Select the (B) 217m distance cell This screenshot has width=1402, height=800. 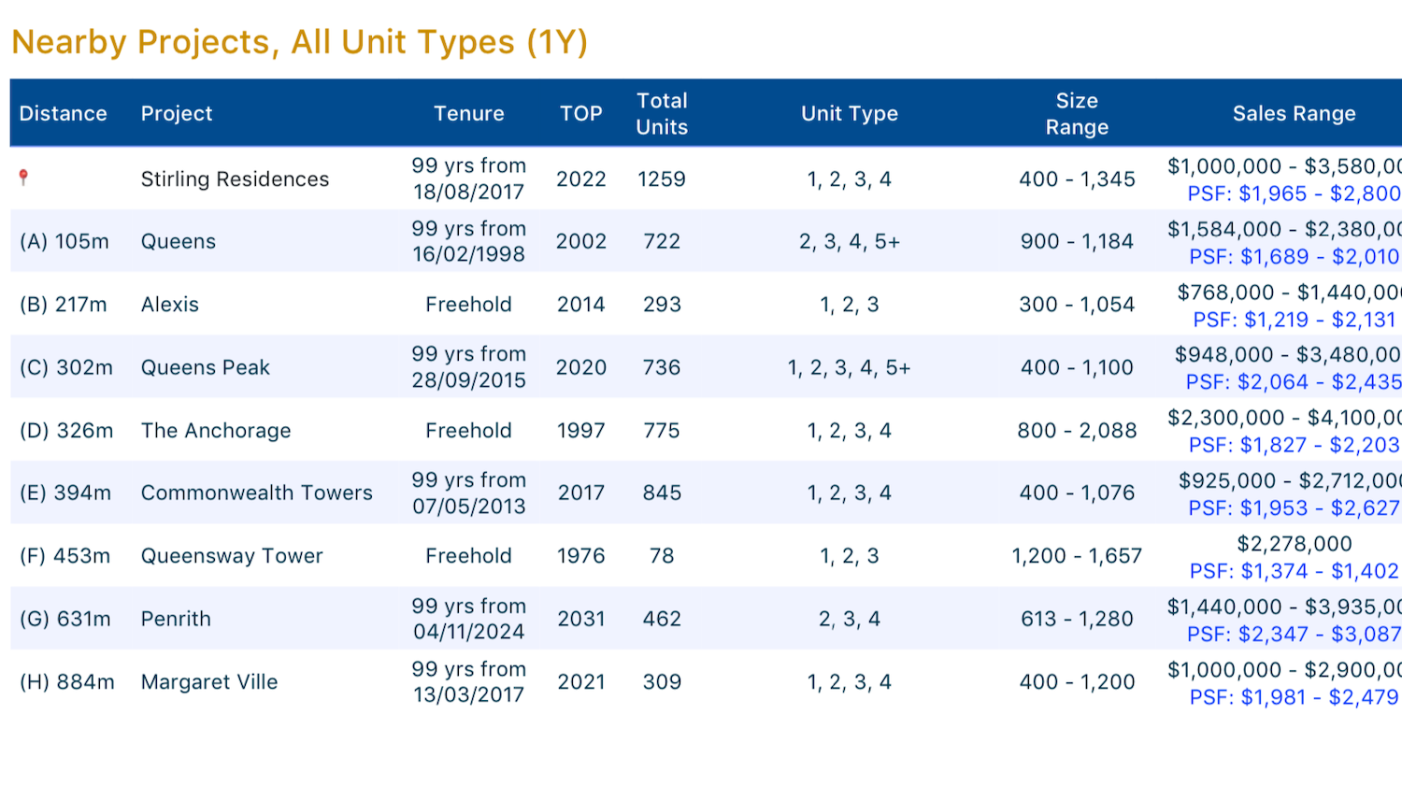[63, 304]
